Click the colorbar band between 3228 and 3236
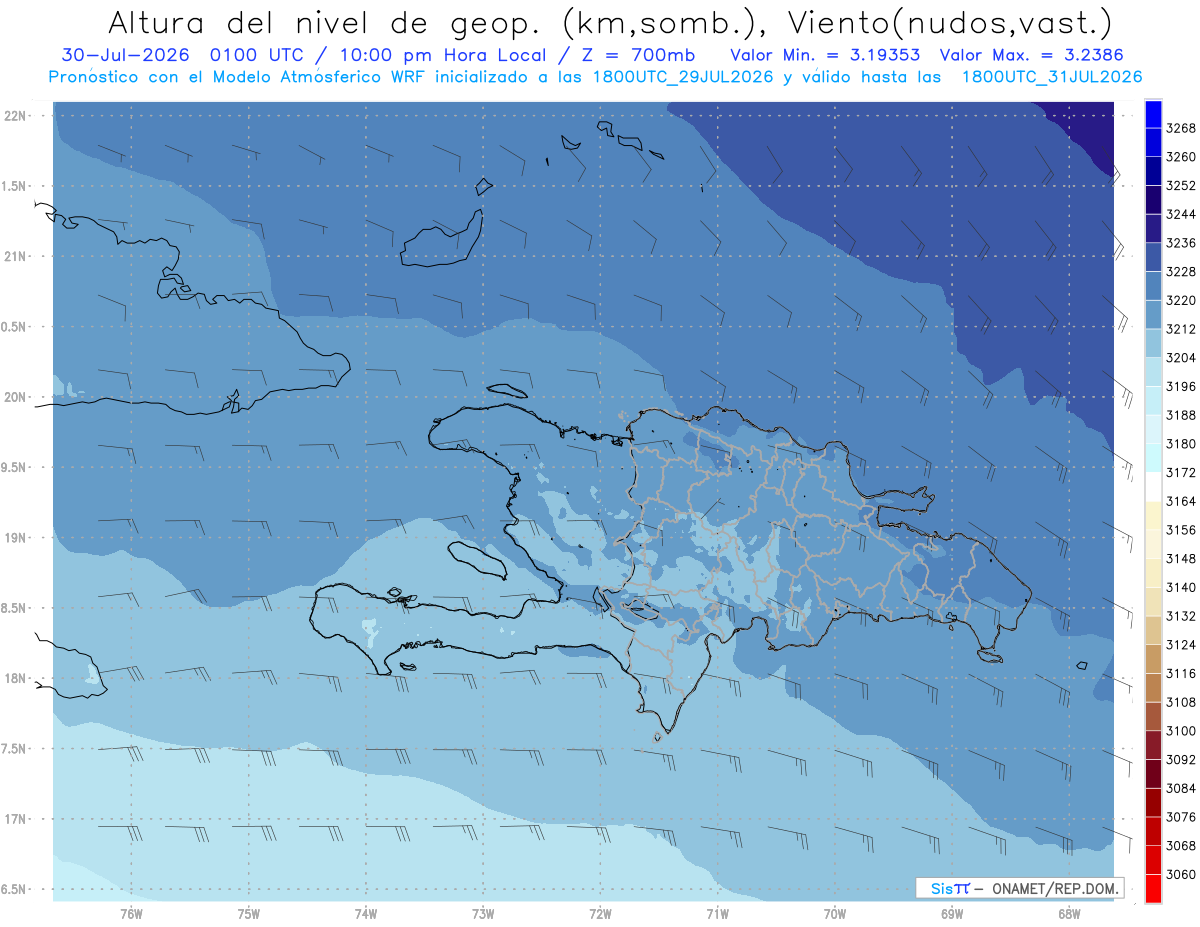Screen dimensions: 1200x927 tap(1153, 257)
